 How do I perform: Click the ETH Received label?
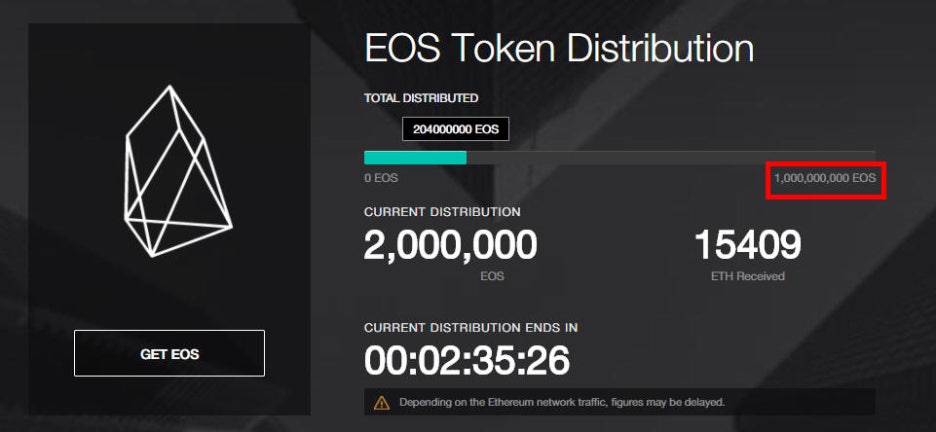pyautogui.click(x=747, y=276)
